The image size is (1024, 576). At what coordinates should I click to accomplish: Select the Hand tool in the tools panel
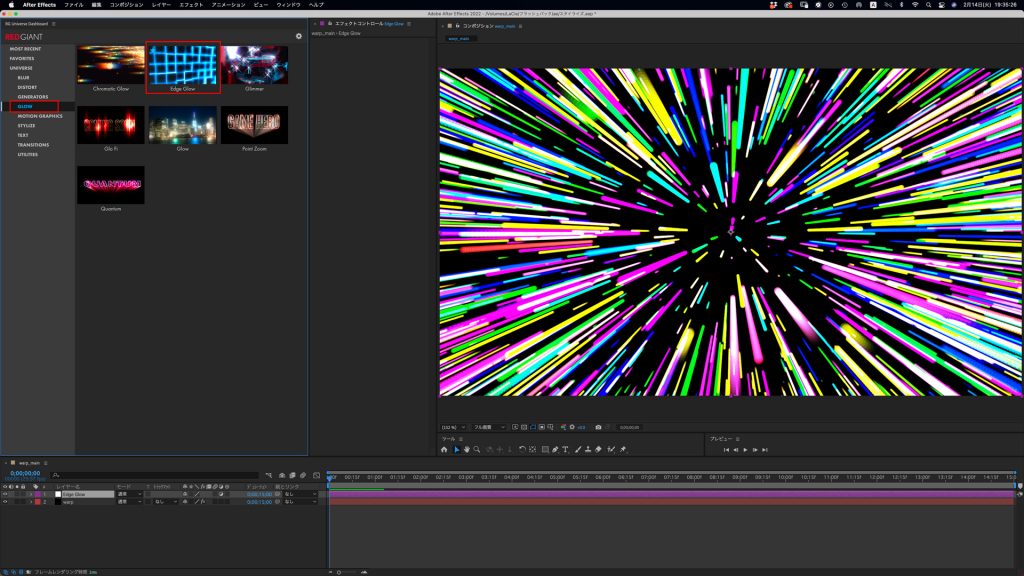[x=467, y=450]
